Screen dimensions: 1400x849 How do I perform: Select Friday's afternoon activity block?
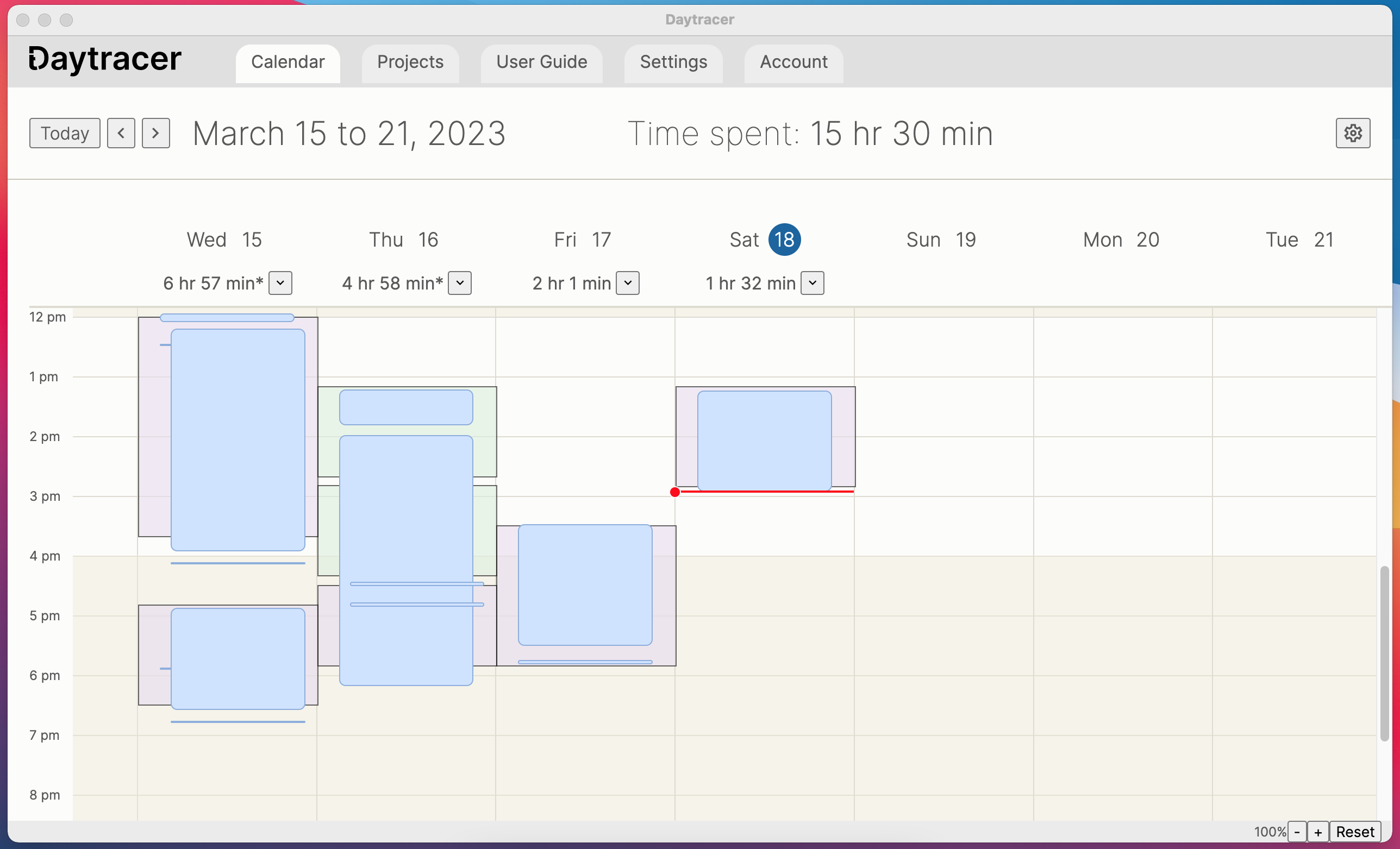click(585, 585)
